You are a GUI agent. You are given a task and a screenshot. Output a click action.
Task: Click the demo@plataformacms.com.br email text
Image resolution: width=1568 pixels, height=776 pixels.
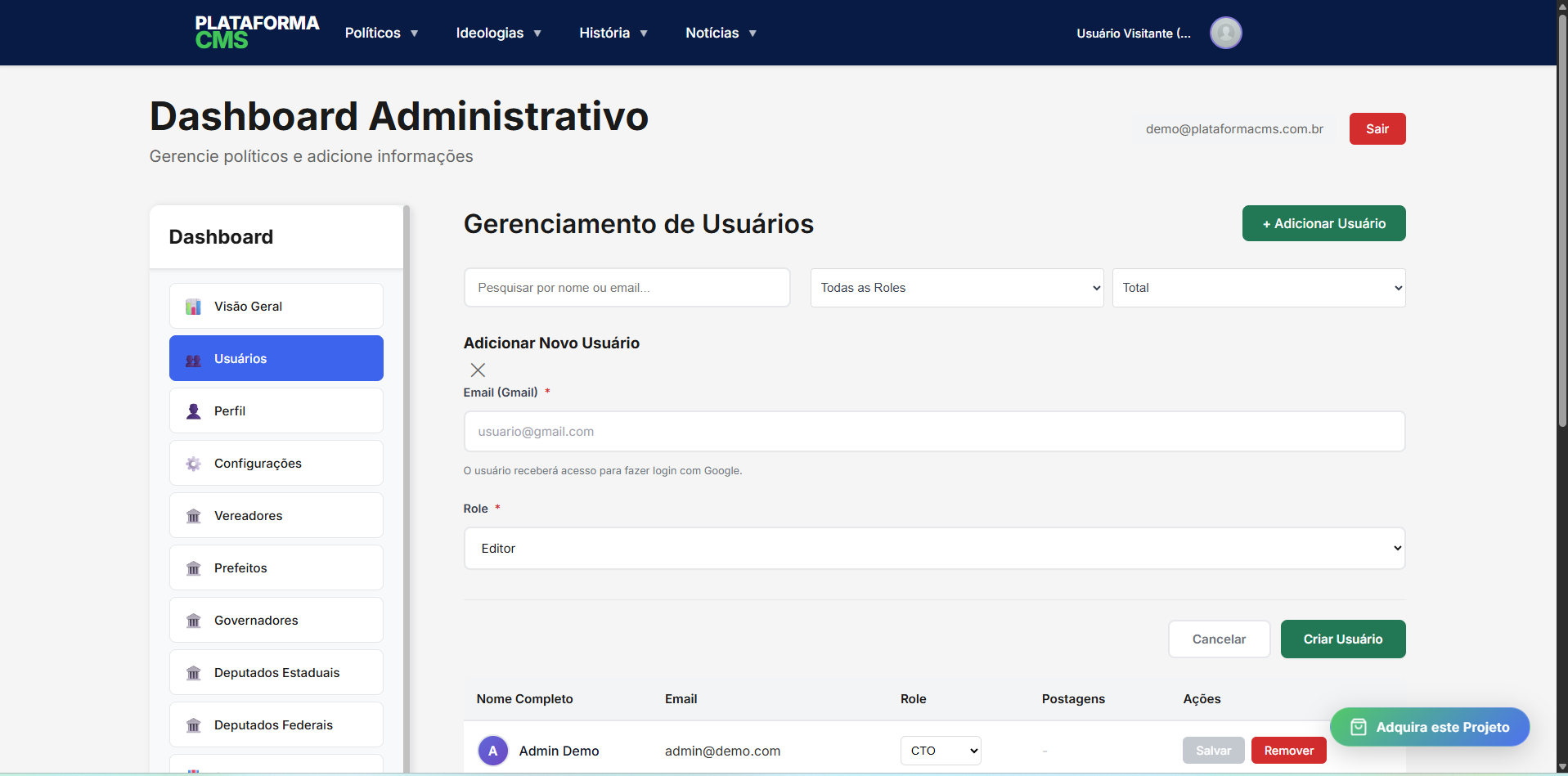pyautogui.click(x=1234, y=129)
